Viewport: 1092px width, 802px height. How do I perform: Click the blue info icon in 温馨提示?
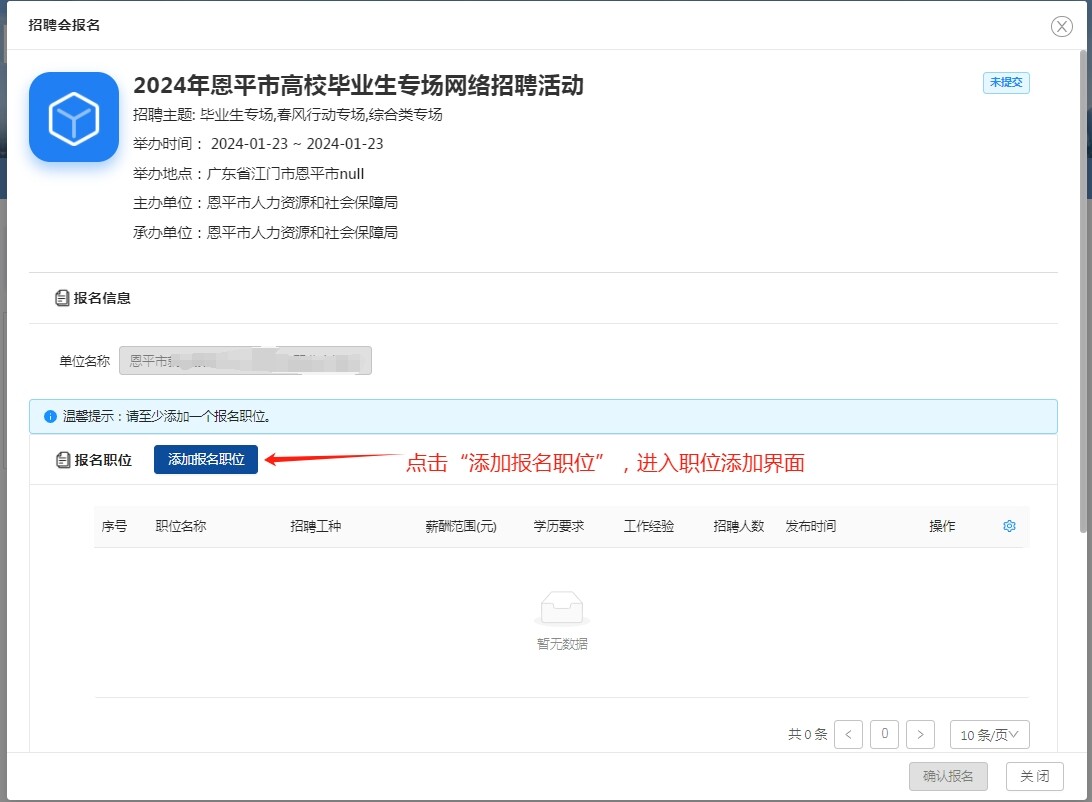coord(50,416)
